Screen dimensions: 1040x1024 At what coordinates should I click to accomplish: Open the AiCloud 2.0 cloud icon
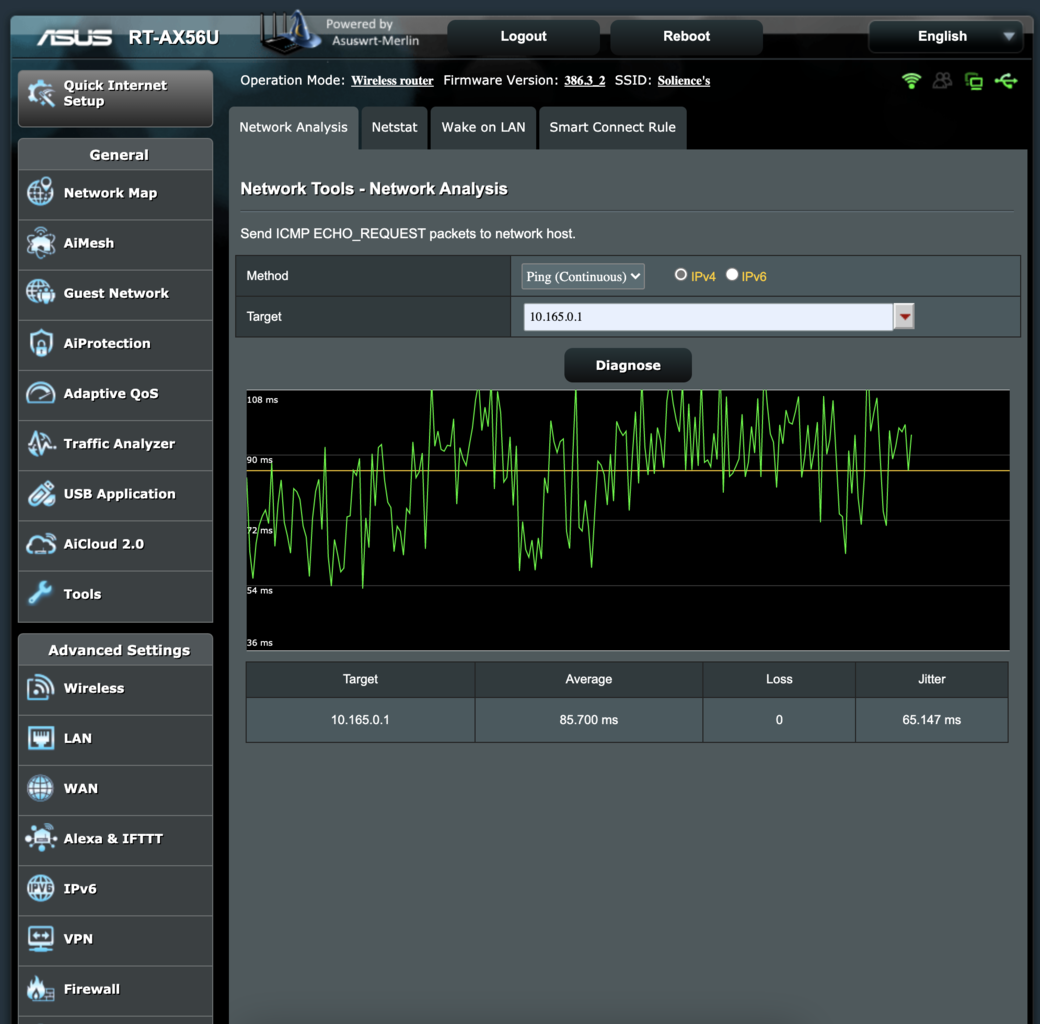(40, 544)
